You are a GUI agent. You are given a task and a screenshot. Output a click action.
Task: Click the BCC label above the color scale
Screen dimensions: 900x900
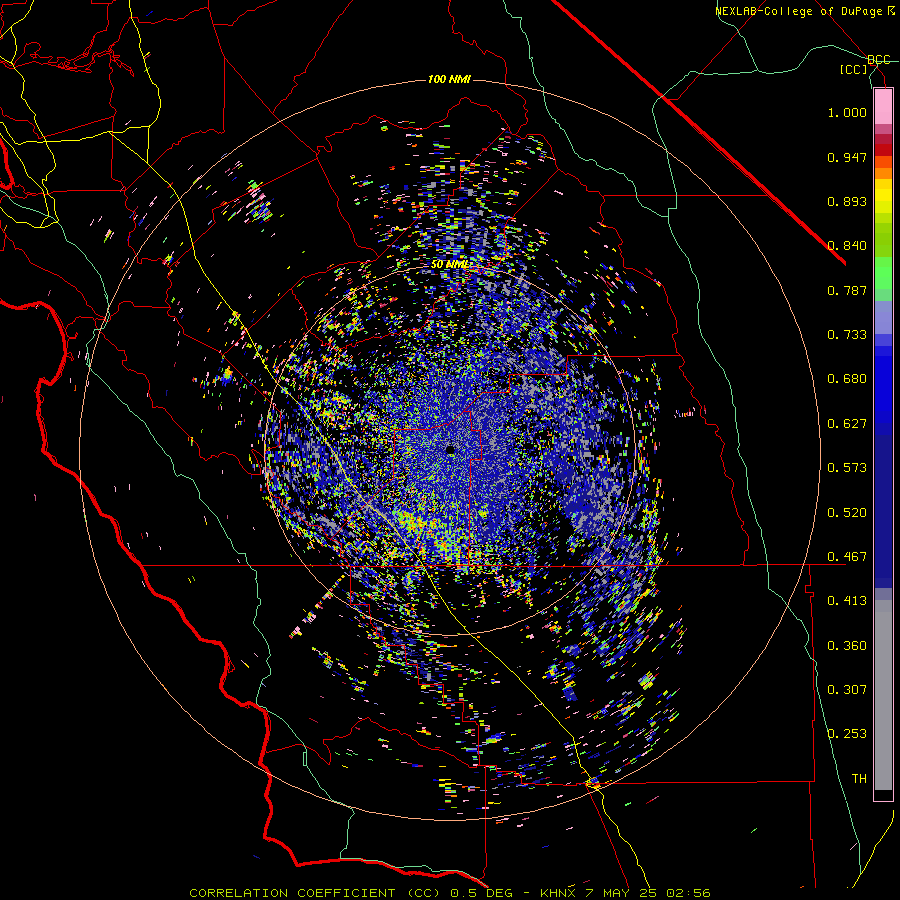click(879, 60)
